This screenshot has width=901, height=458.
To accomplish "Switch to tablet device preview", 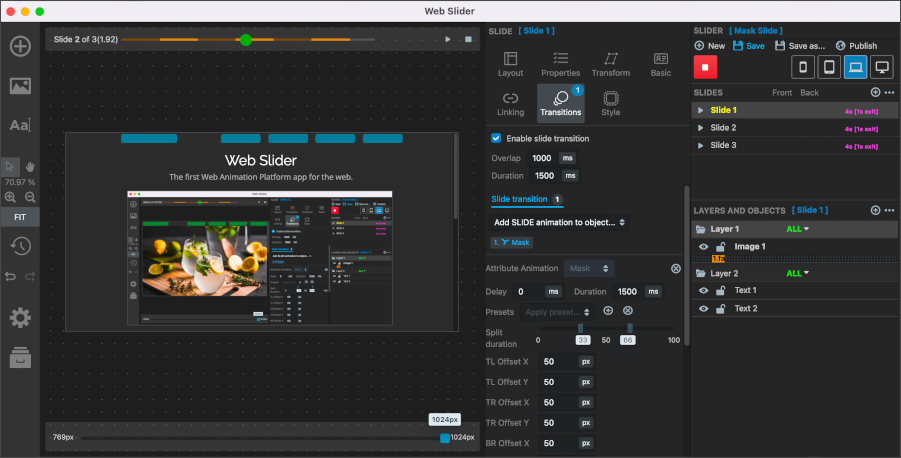I will [x=829, y=67].
